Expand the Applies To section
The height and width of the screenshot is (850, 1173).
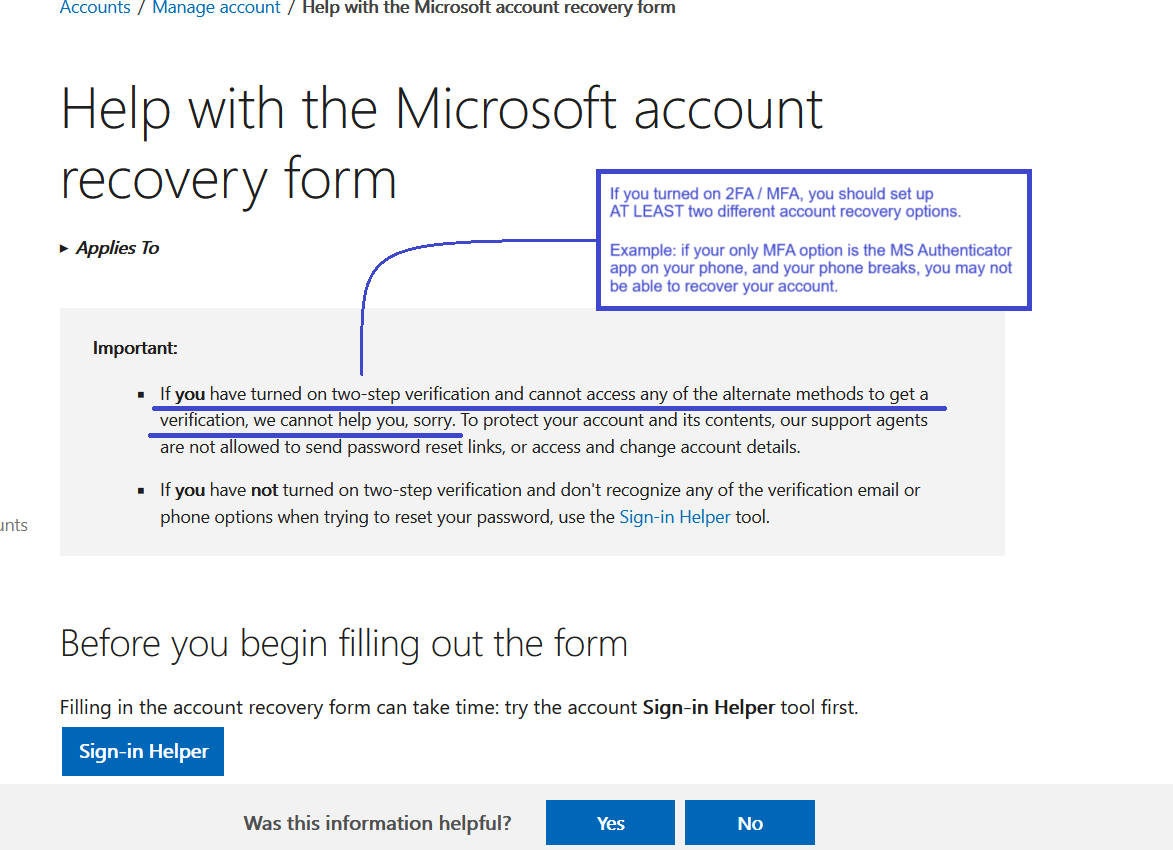(x=110, y=248)
